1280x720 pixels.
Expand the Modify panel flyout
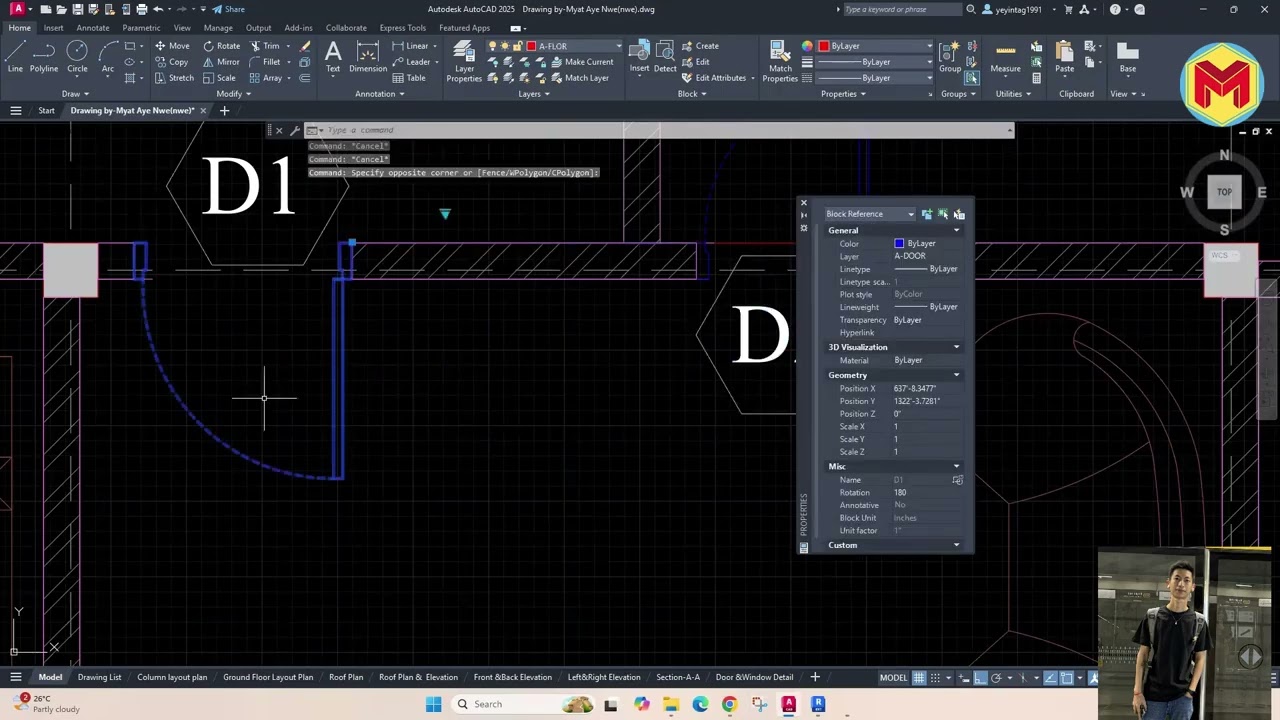(x=233, y=94)
